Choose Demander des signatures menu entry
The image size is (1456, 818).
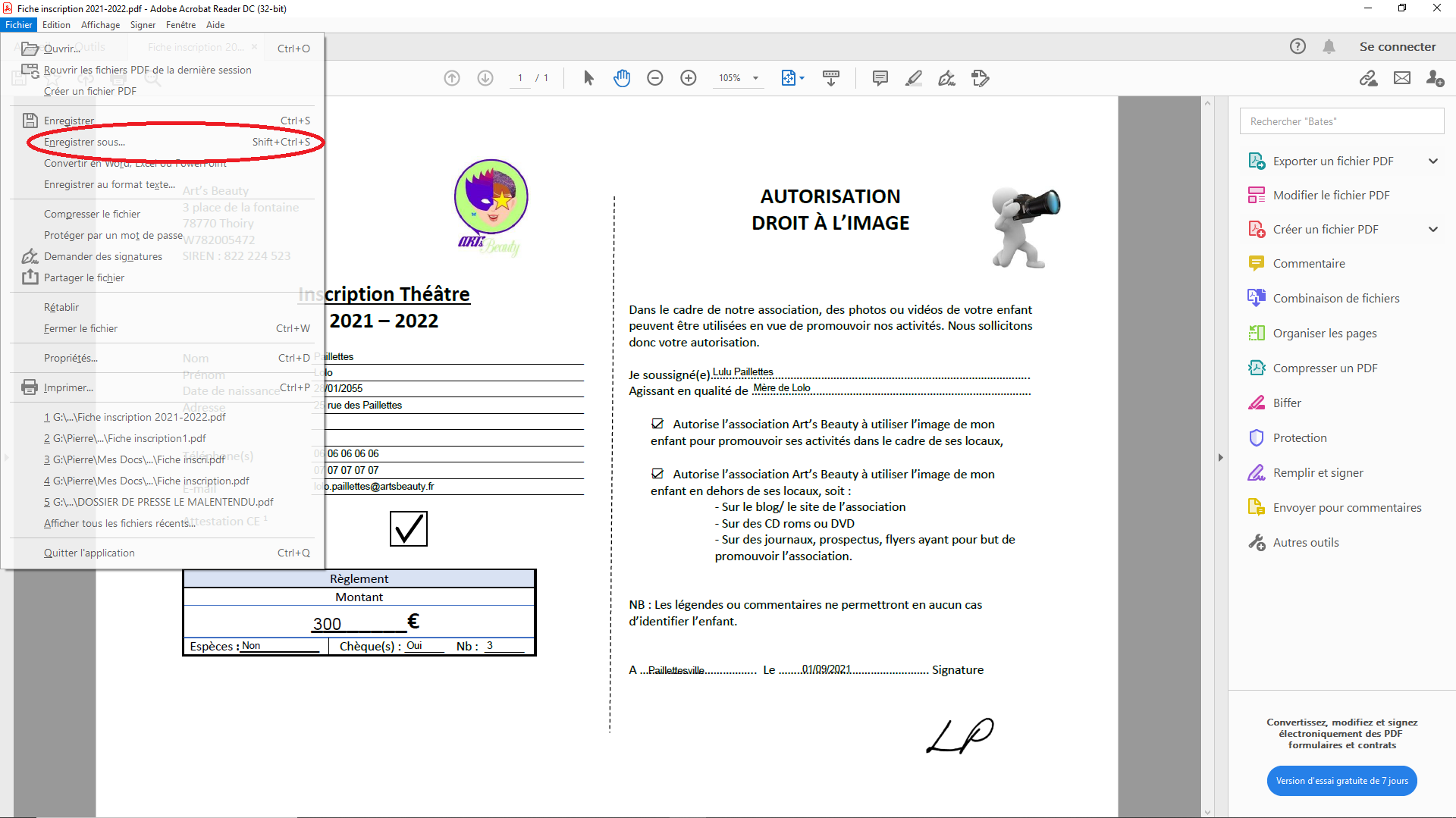point(162,256)
